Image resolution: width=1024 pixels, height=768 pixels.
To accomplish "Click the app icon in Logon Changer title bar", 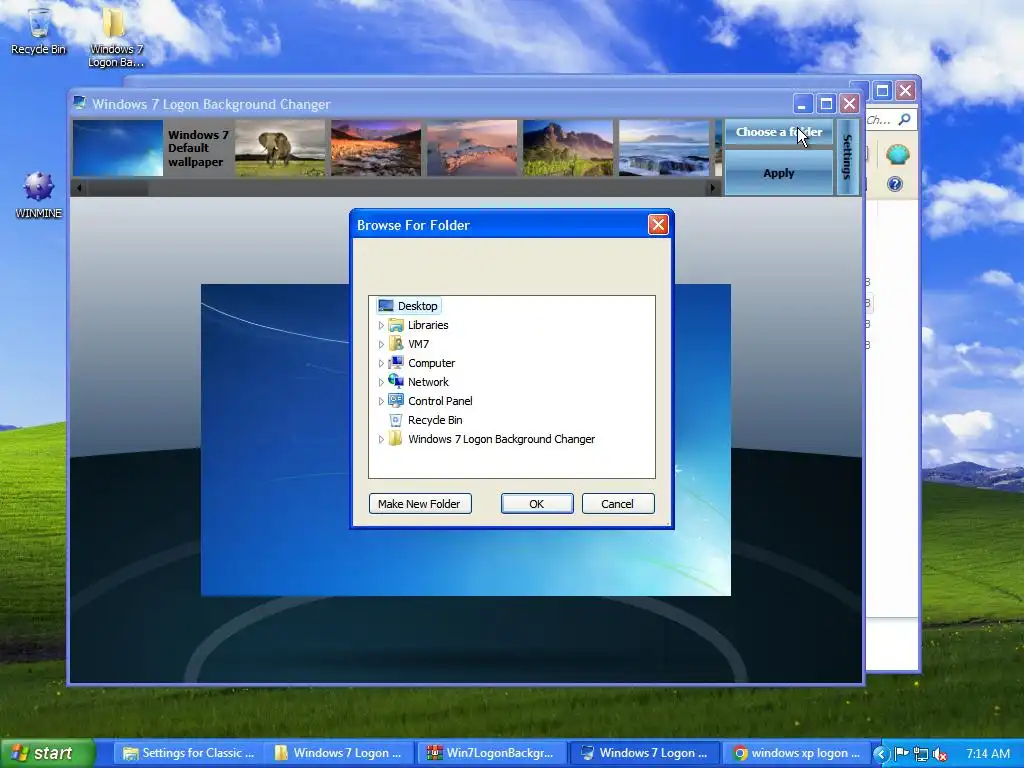I will click(80, 103).
